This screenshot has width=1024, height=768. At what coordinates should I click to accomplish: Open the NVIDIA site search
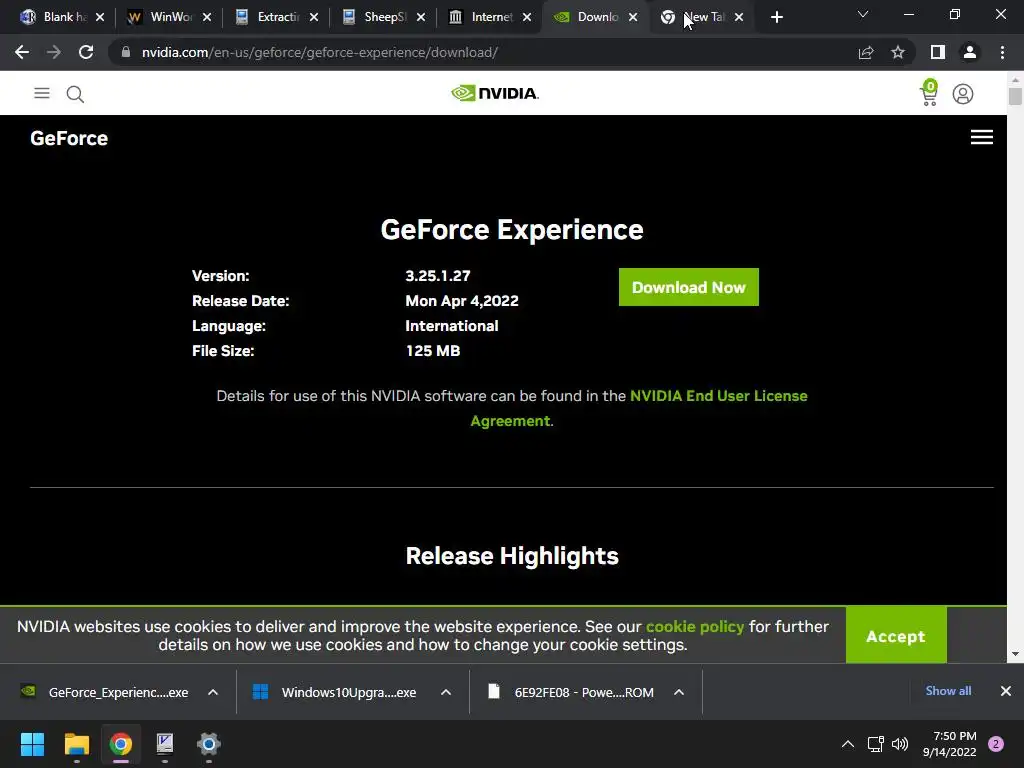pos(75,94)
